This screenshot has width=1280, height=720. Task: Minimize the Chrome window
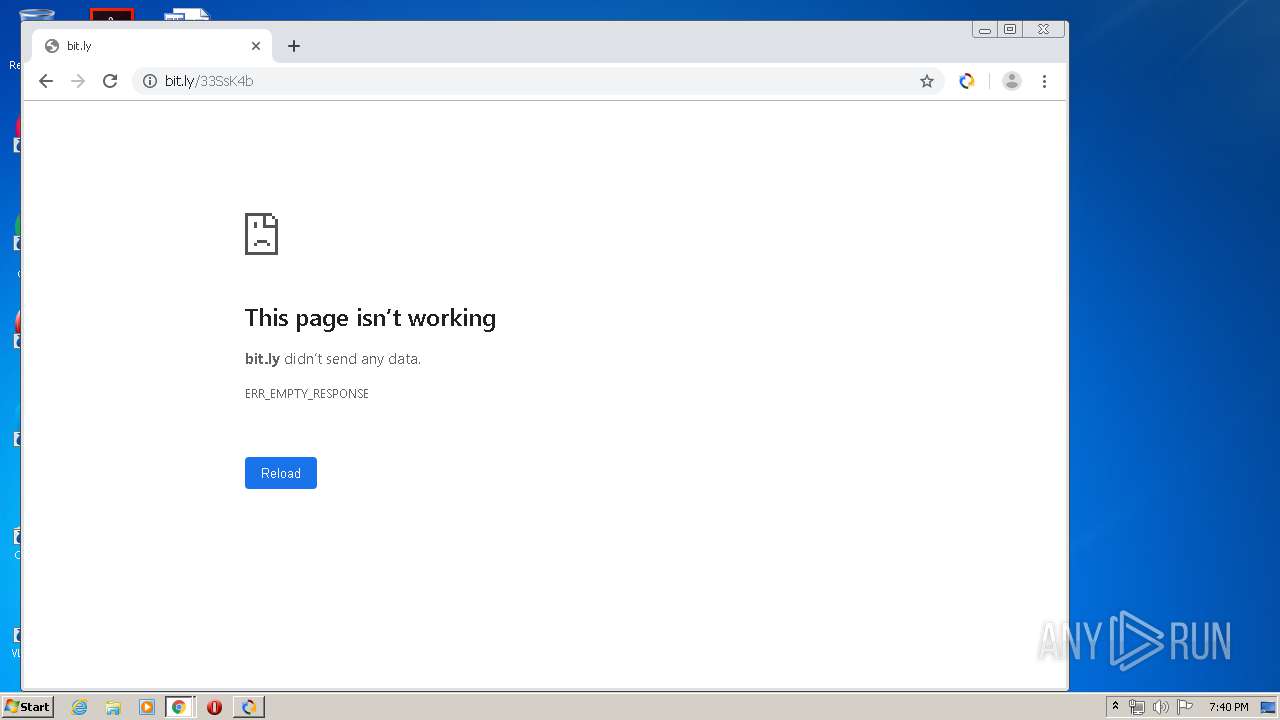pos(985,30)
